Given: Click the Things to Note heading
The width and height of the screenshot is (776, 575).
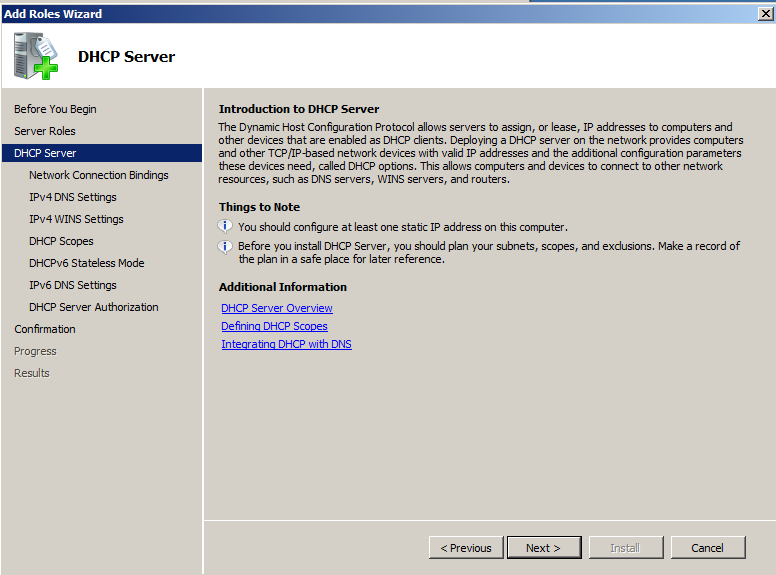Looking at the screenshot, I should pos(259,207).
